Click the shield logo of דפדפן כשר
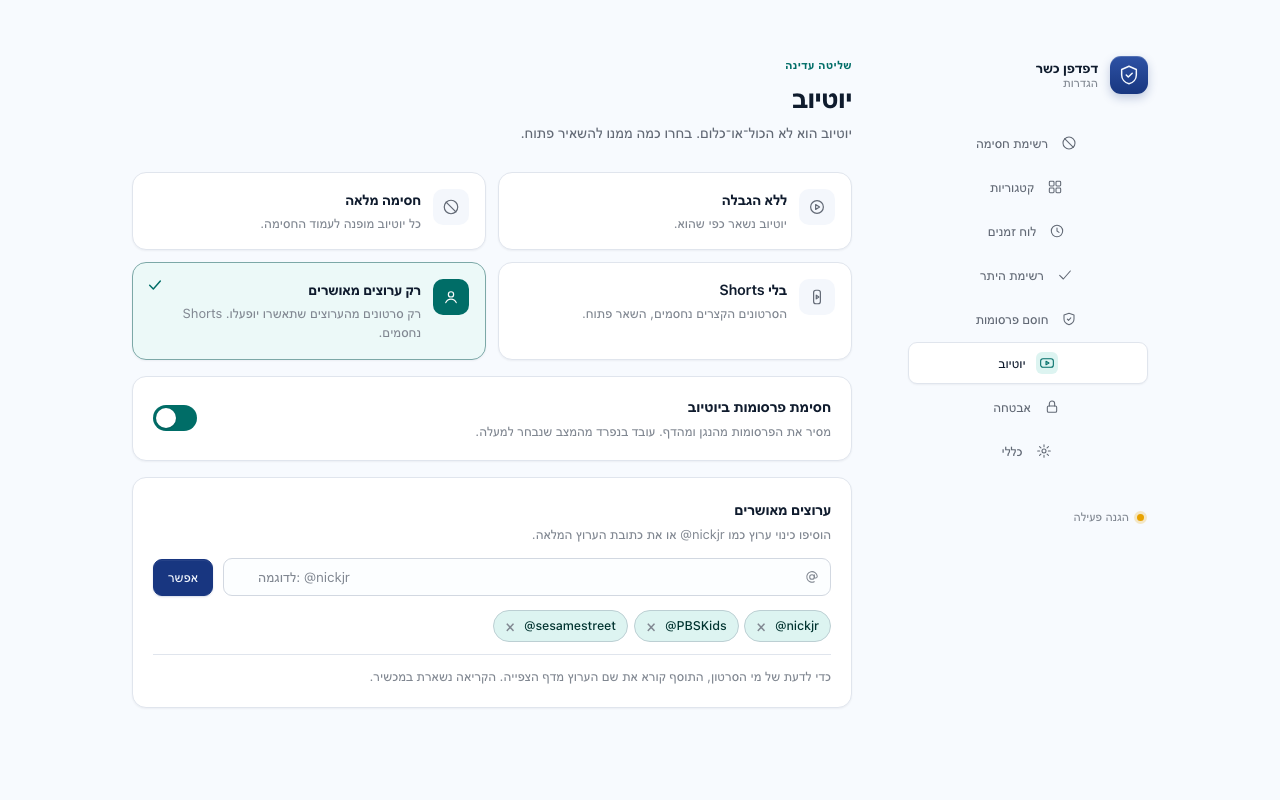1280x800 pixels. point(1129,75)
